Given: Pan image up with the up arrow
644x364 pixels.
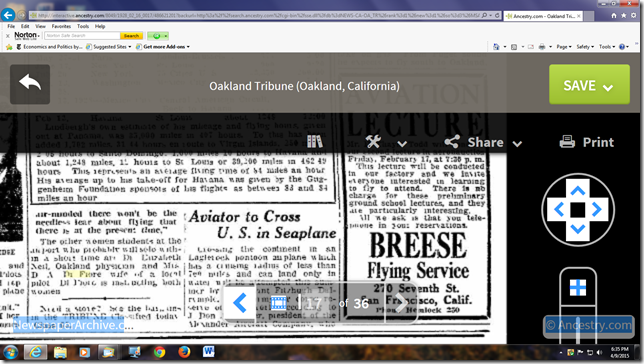Looking at the screenshot, I should tap(578, 190).
